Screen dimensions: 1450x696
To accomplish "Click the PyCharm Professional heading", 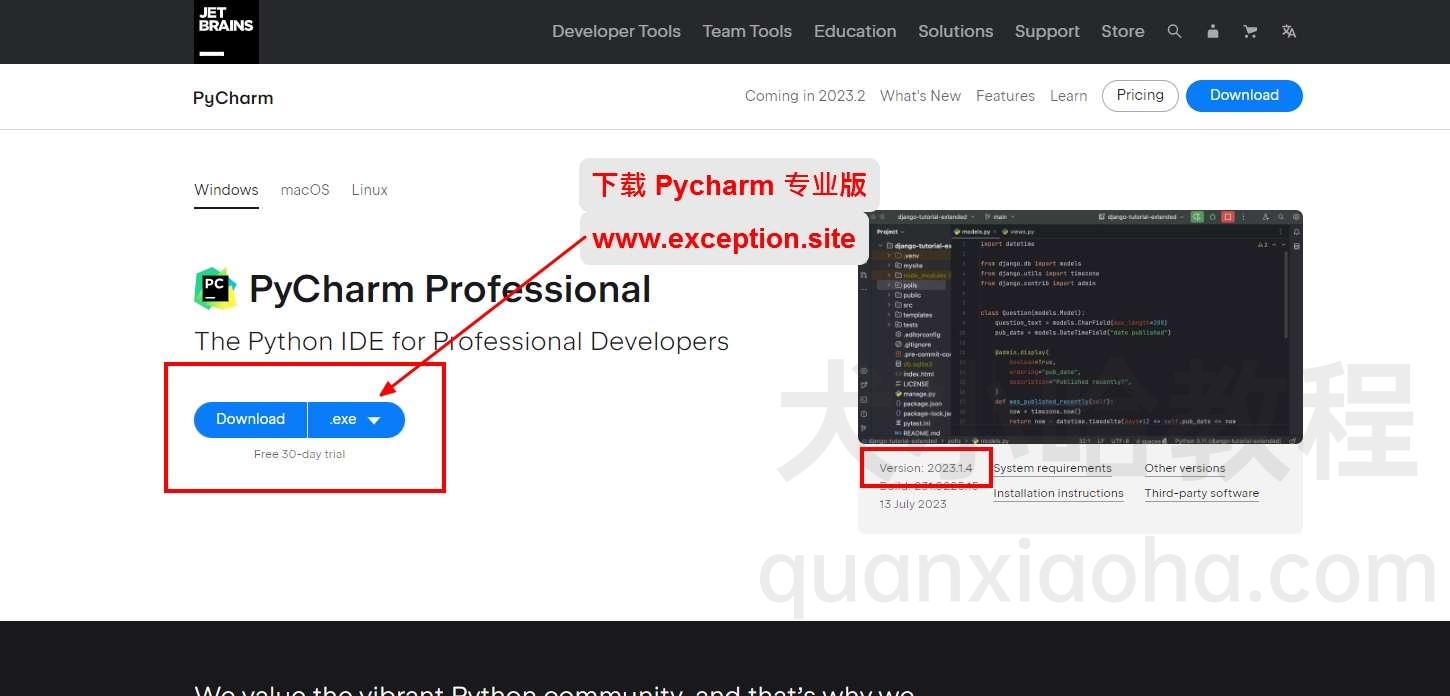I will pos(450,289).
